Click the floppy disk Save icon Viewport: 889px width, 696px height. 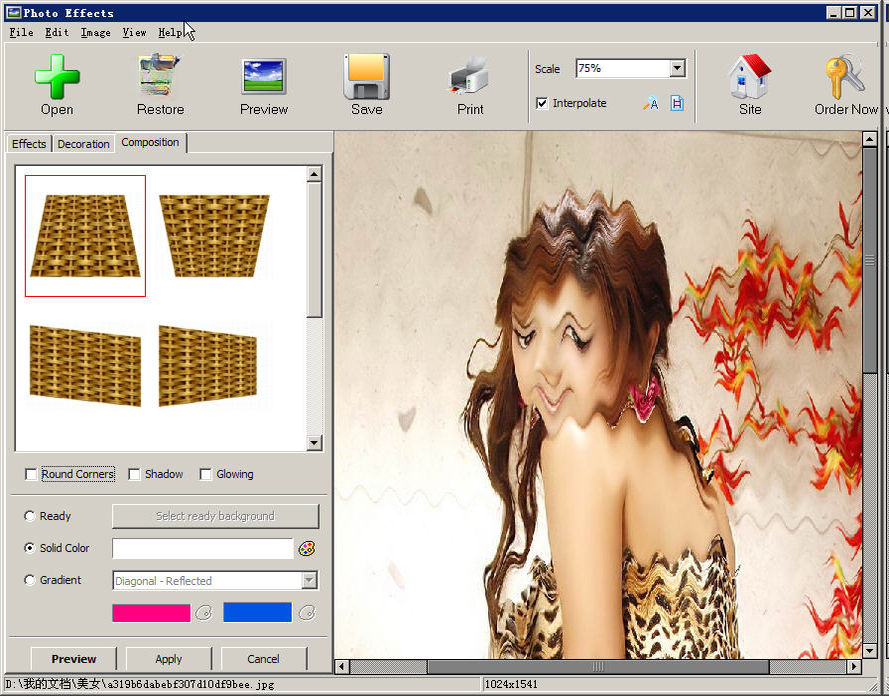tap(367, 77)
